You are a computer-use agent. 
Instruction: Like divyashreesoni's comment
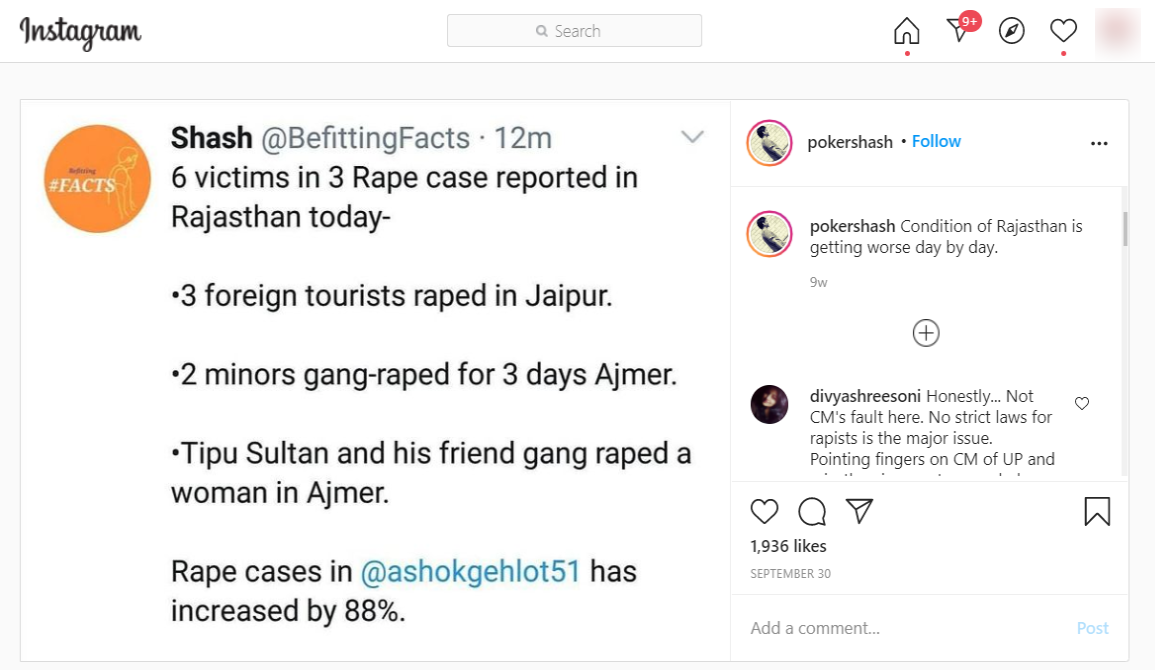pos(1081,403)
